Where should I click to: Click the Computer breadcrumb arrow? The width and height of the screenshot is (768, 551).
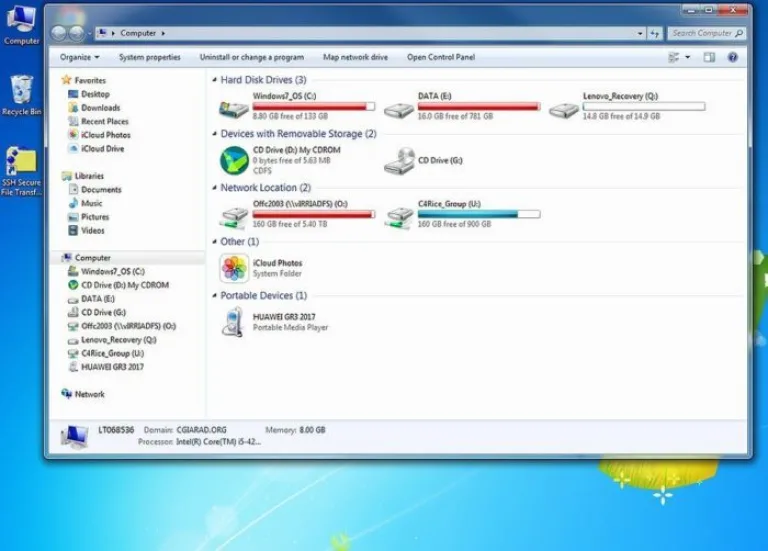[163, 33]
